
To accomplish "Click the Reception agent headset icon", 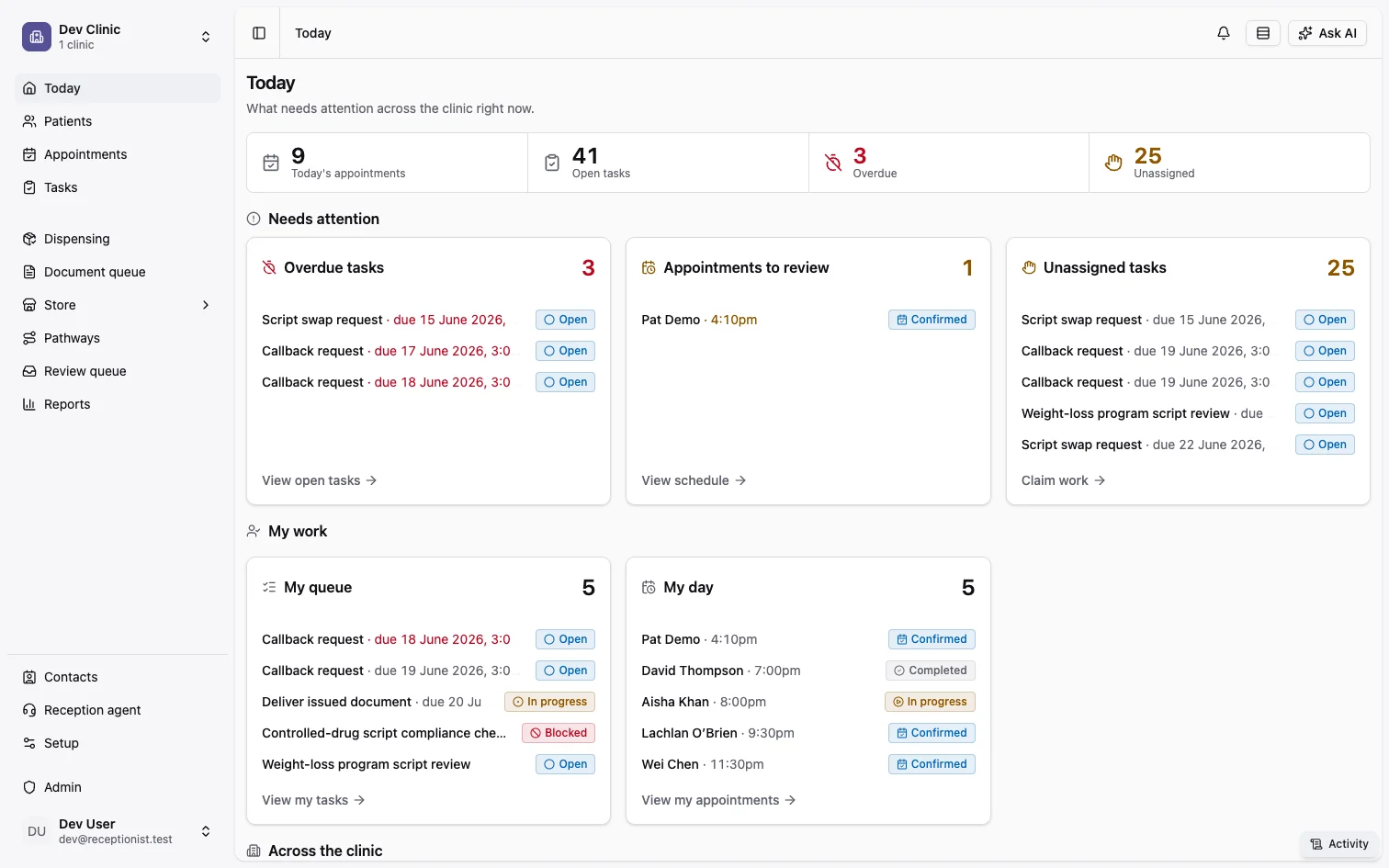I will click(29, 710).
